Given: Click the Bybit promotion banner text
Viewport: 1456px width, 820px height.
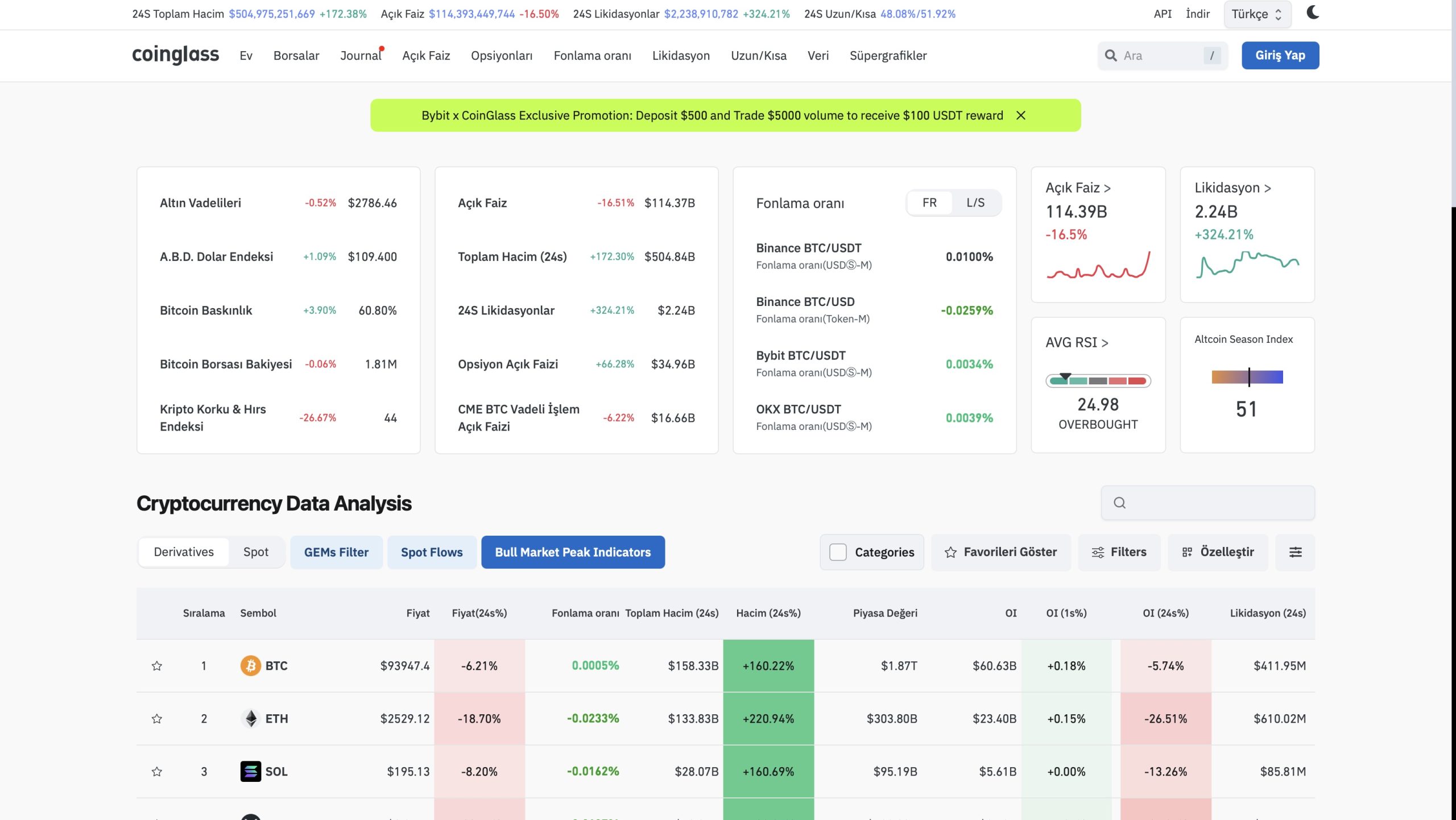Looking at the screenshot, I should click(x=712, y=115).
